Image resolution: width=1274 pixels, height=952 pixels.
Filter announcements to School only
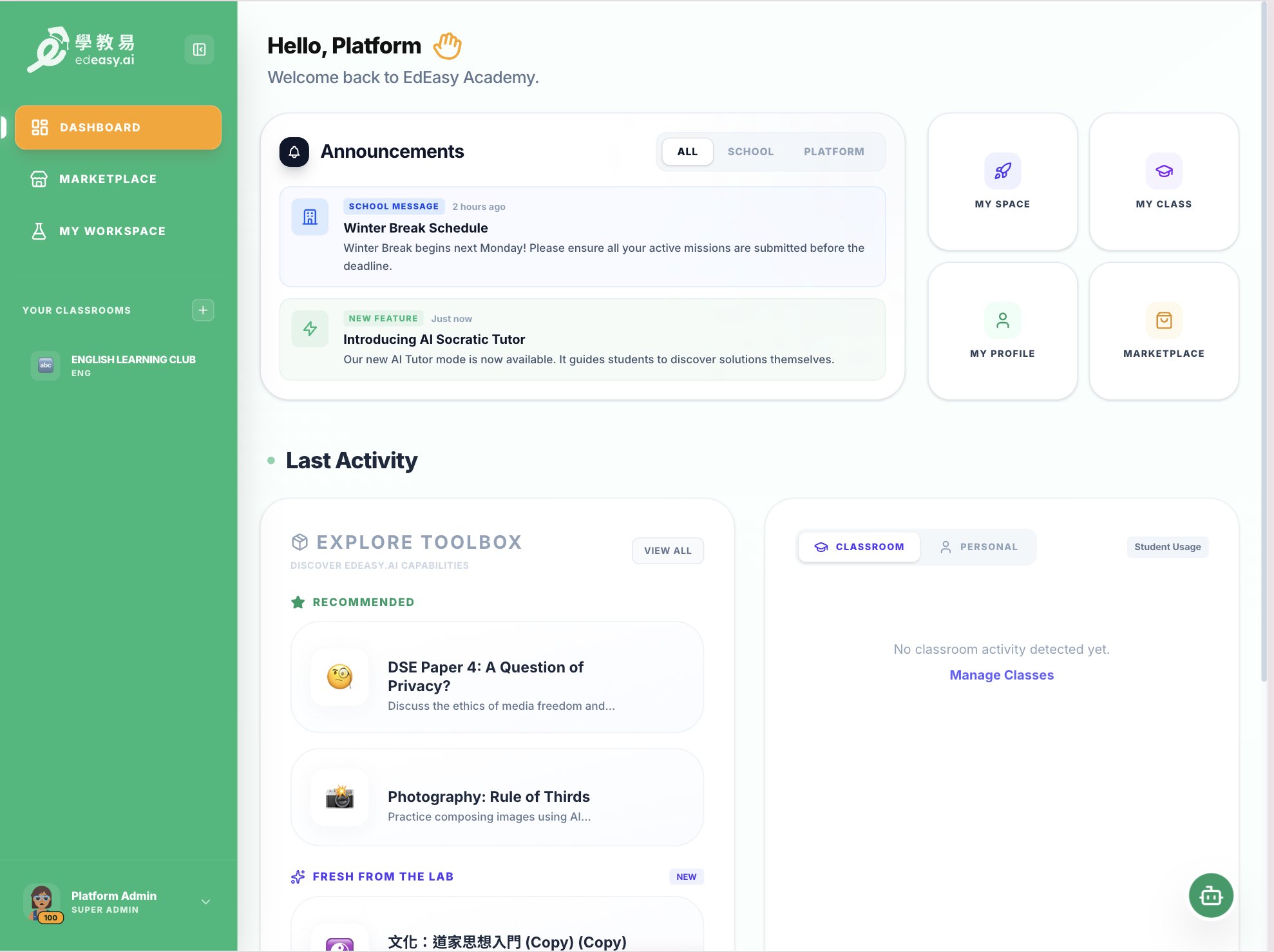(750, 152)
